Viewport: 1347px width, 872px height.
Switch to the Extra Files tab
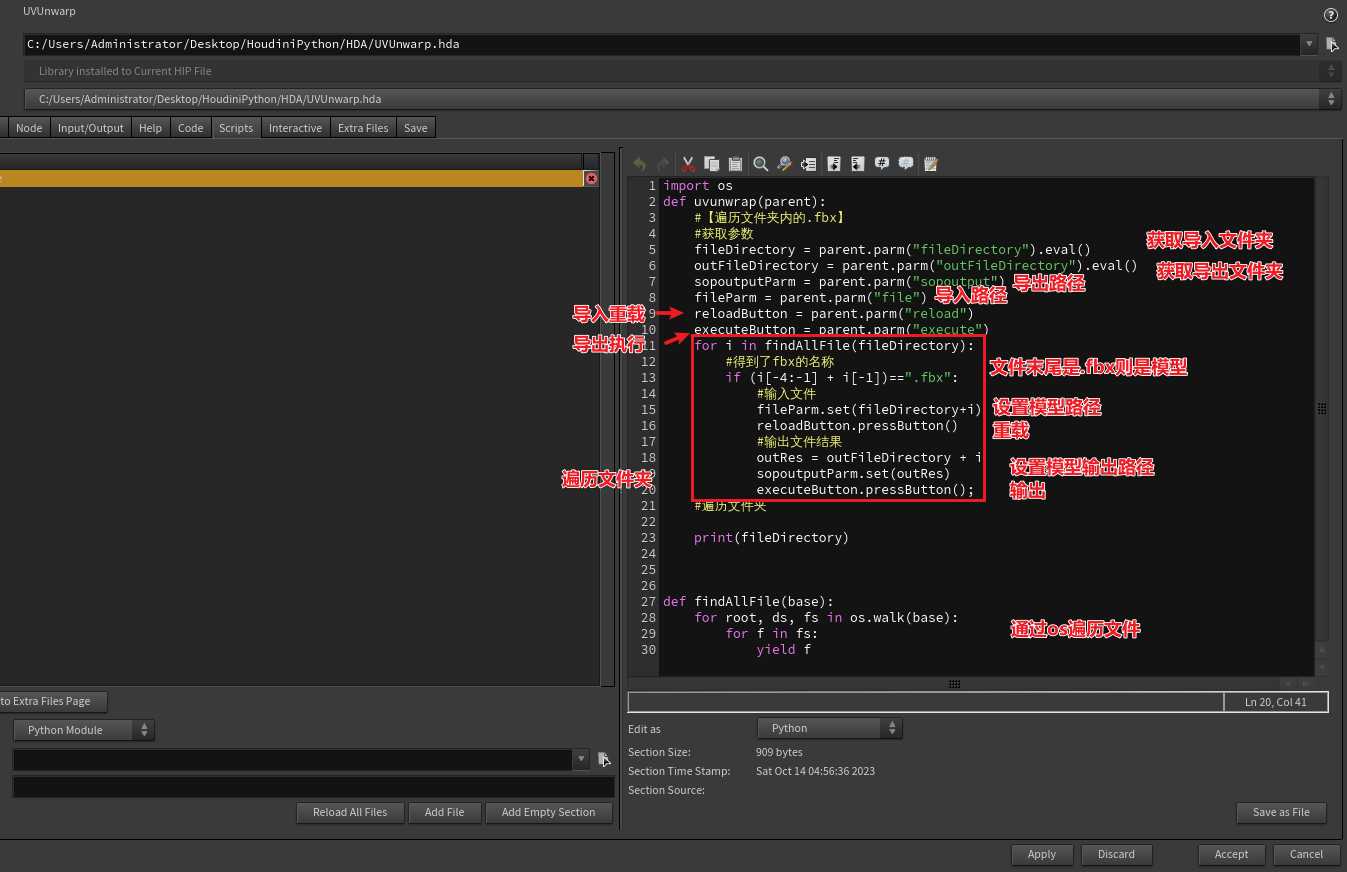coord(363,128)
